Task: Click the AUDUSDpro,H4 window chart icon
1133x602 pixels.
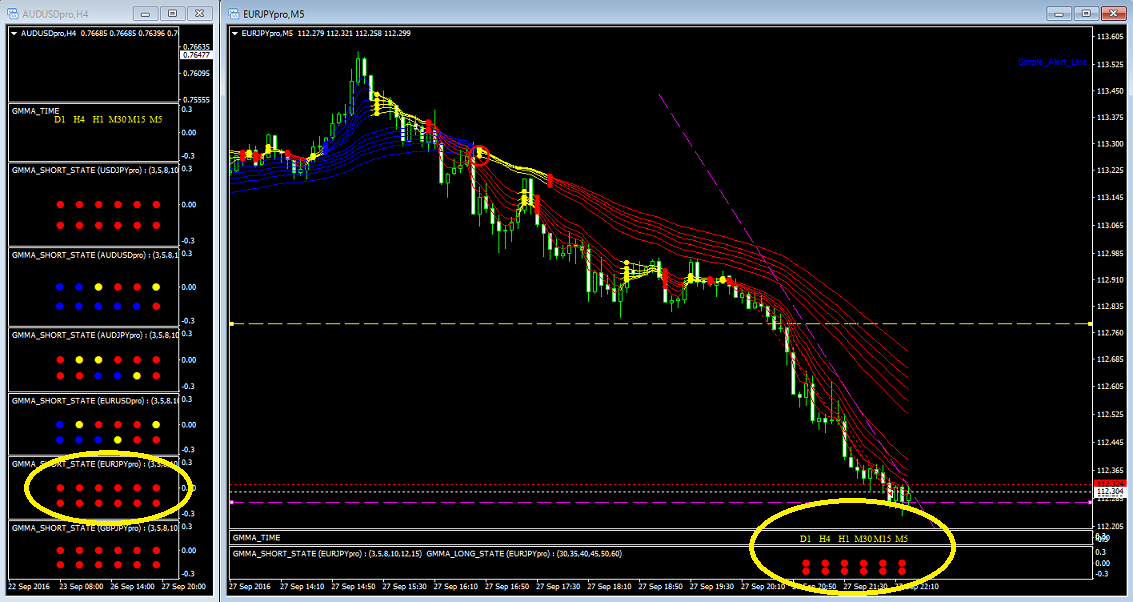Action: (13, 14)
